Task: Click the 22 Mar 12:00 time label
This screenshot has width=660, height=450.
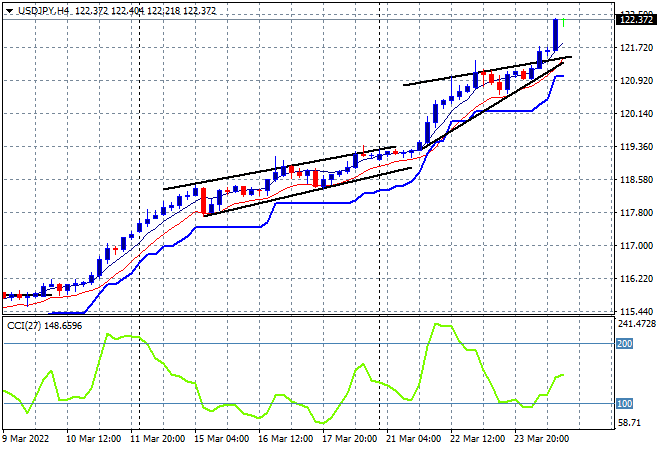Action: pyautogui.click(x=478, y=439)
